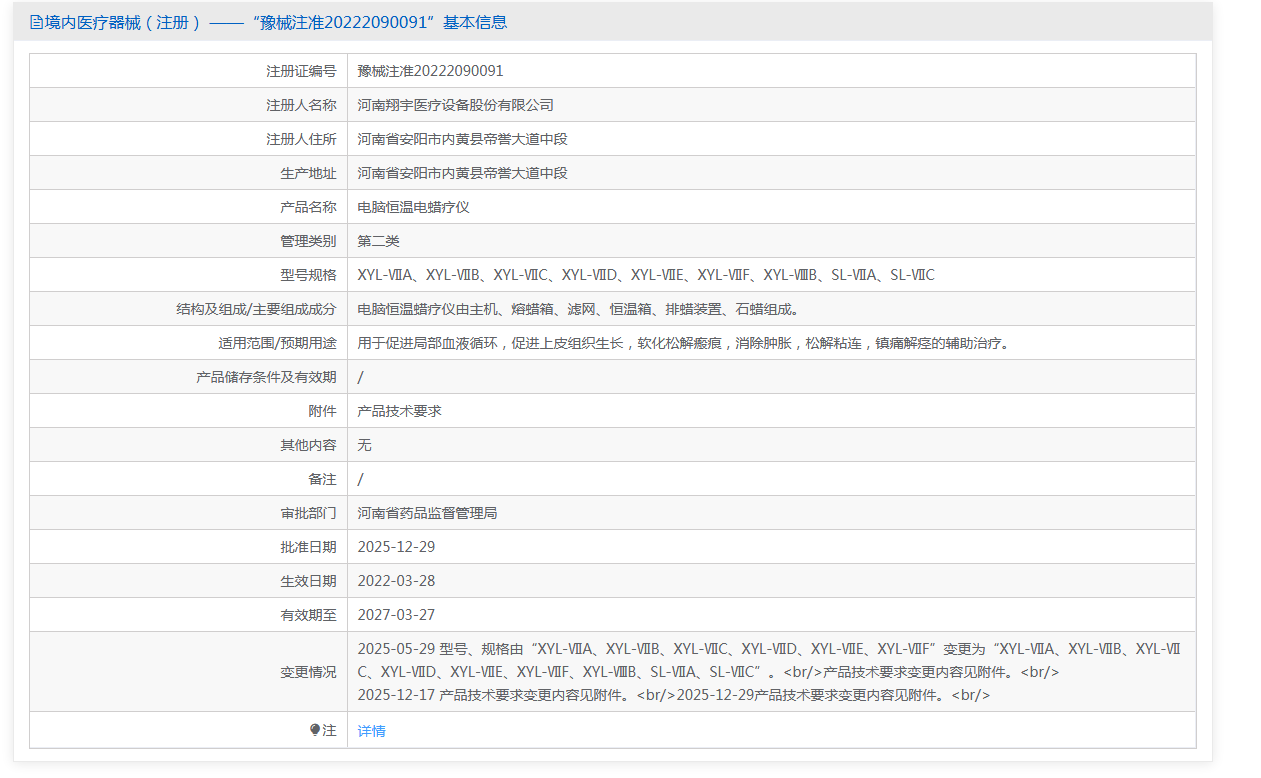Click the 型号规格 label
The height and width of the screenshot is (778, 1261).
click(308, 275)
